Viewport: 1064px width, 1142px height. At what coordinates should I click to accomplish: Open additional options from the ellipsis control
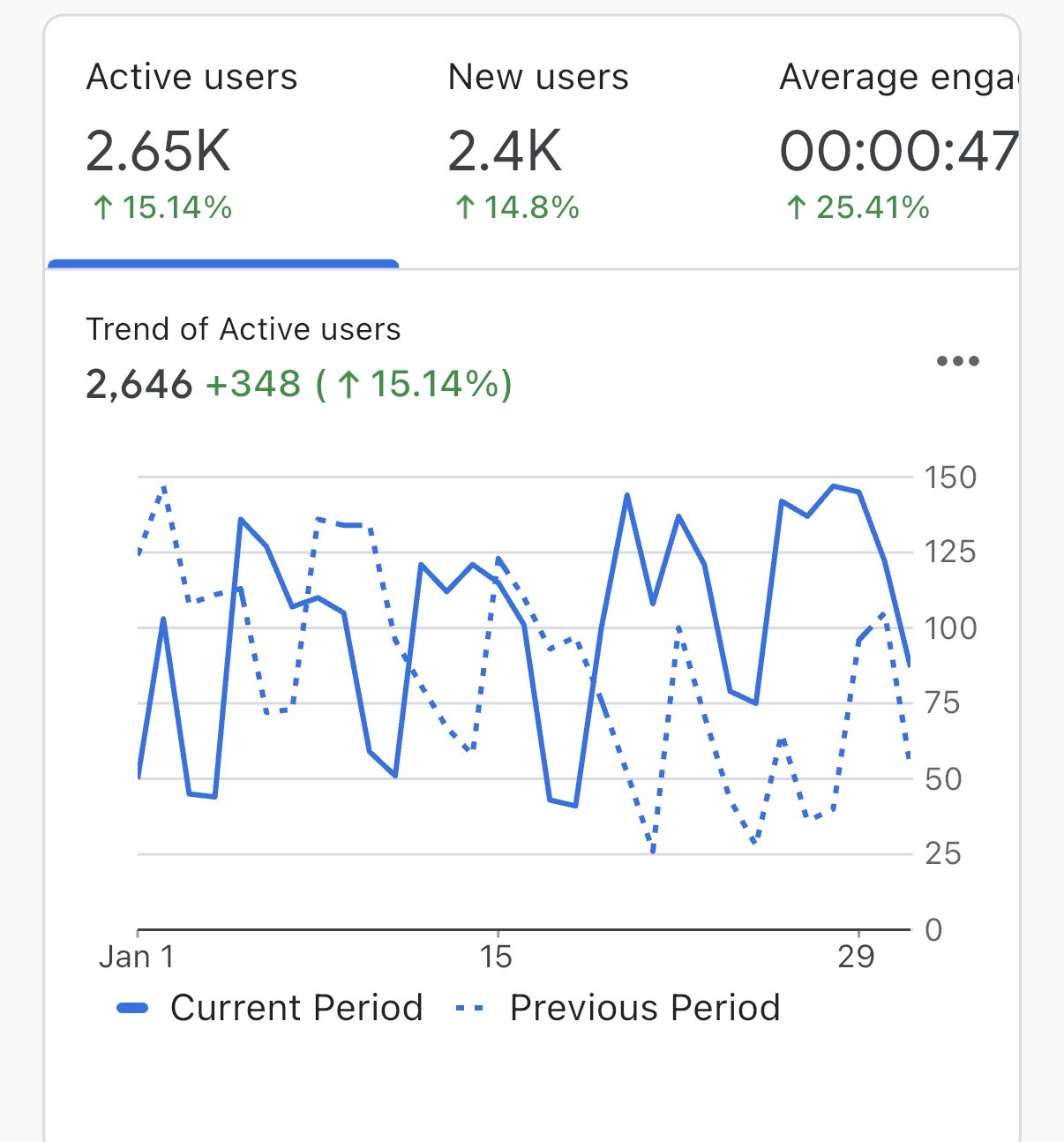pos(958,360)
